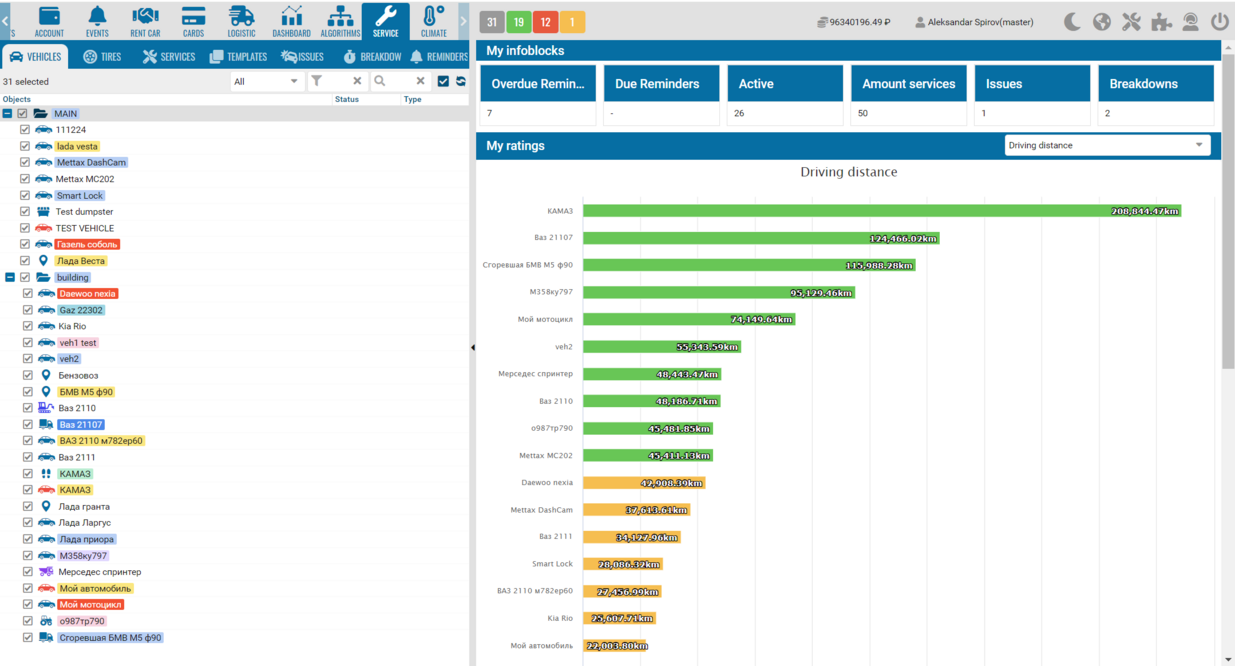
Task: Click the Overdue Reminders infoblock
Action: (538, 84)
